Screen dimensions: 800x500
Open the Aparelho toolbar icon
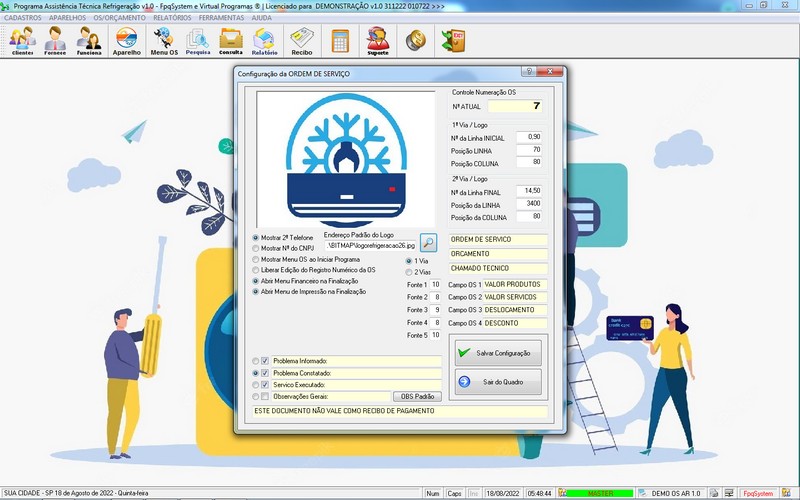tap(127, 41)
